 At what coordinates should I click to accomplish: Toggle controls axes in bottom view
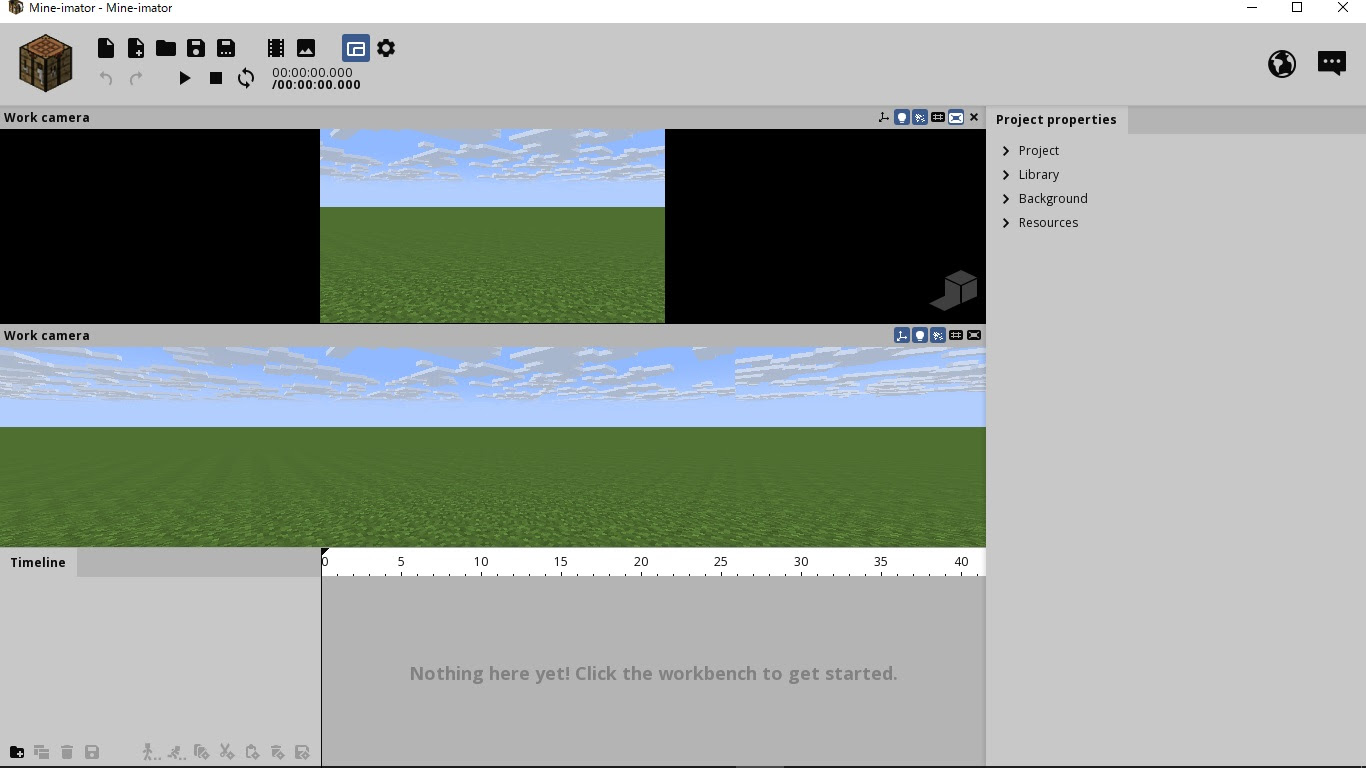pyautogui.click(x=902, y=335)
